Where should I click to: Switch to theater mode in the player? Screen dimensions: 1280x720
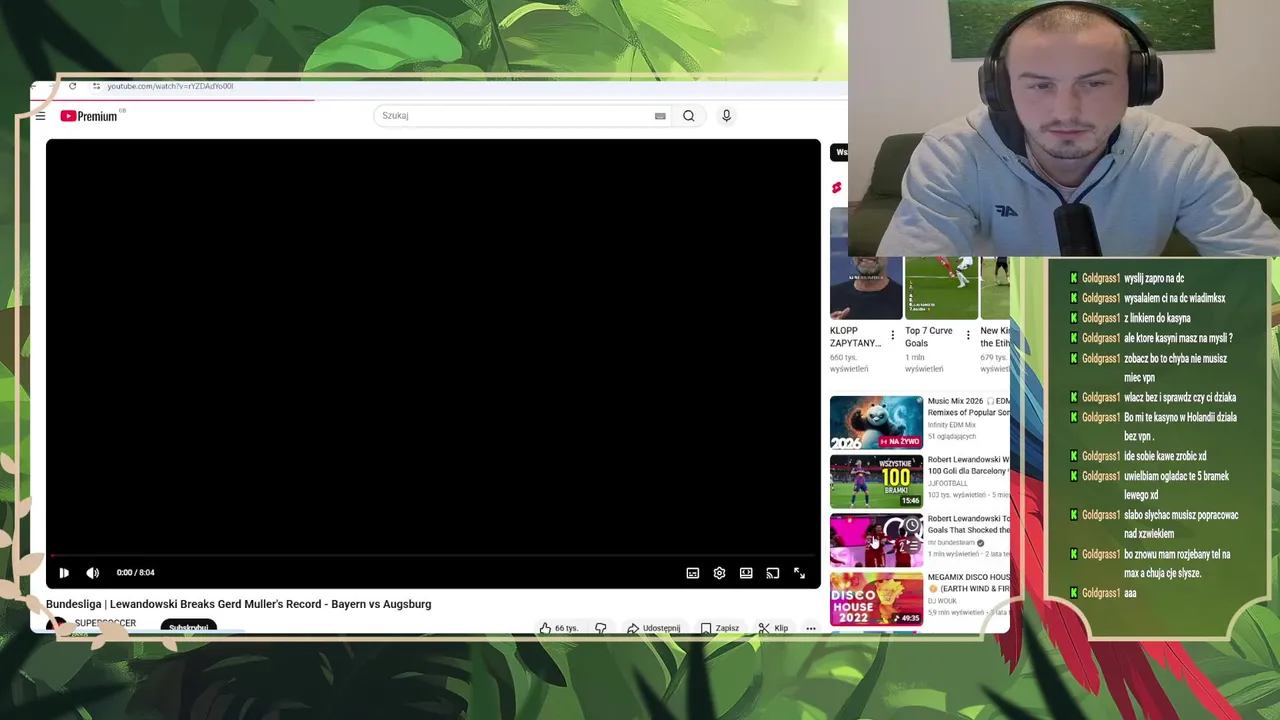click(746, 573)
